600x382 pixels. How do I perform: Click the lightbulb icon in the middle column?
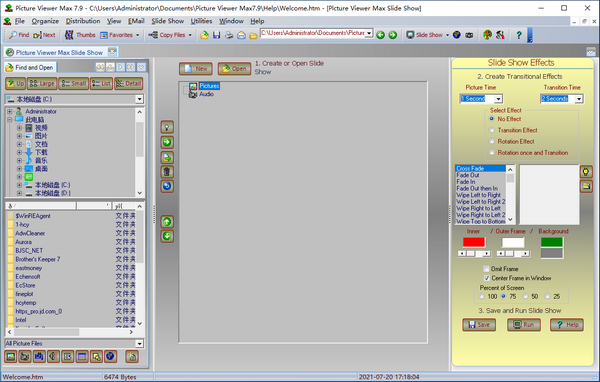(x=167, y=127)
